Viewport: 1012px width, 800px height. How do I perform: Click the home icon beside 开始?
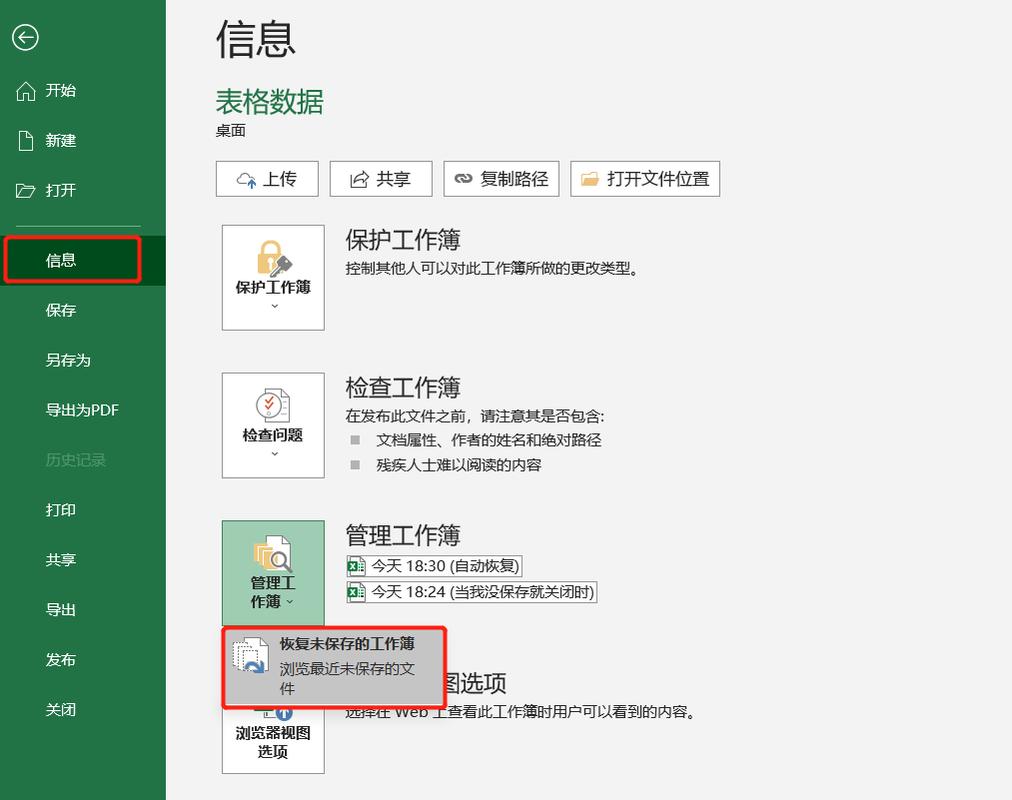pos(25,91)
